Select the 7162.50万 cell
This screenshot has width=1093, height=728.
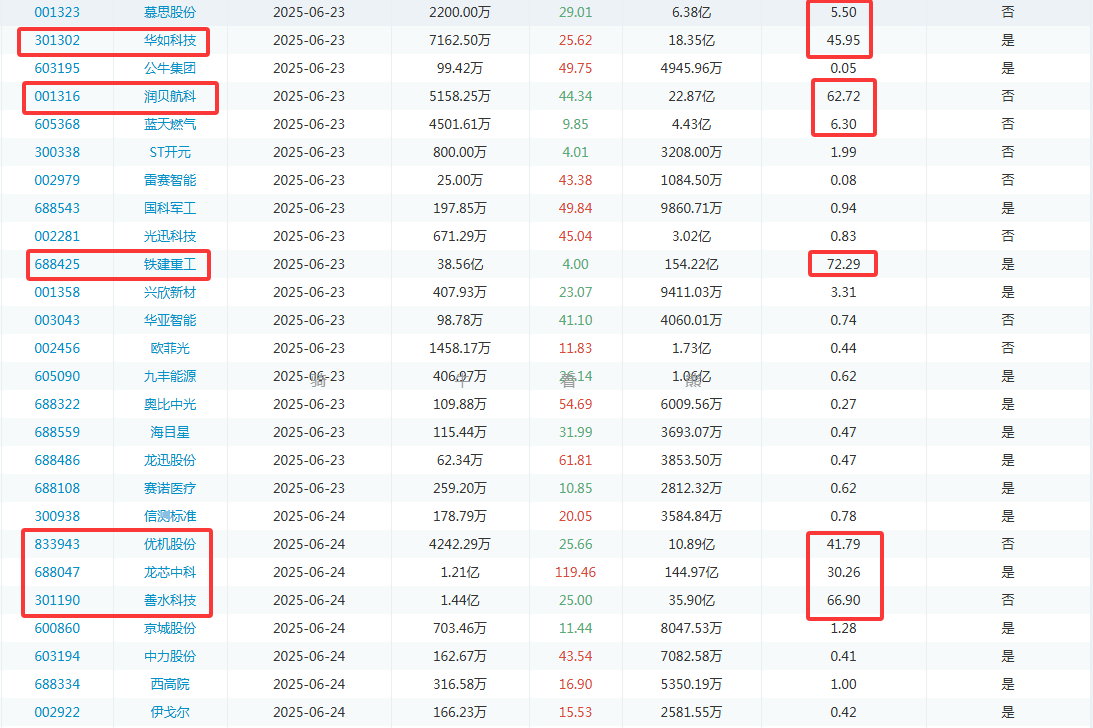460,40
